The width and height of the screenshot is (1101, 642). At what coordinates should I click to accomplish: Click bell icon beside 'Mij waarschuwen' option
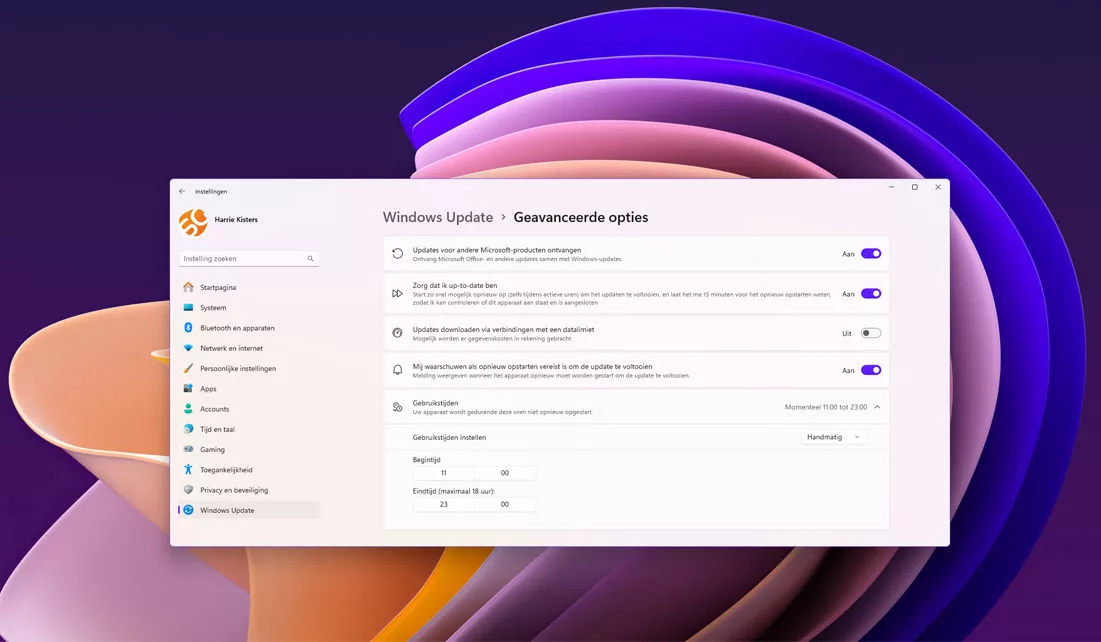click(397, 370)
